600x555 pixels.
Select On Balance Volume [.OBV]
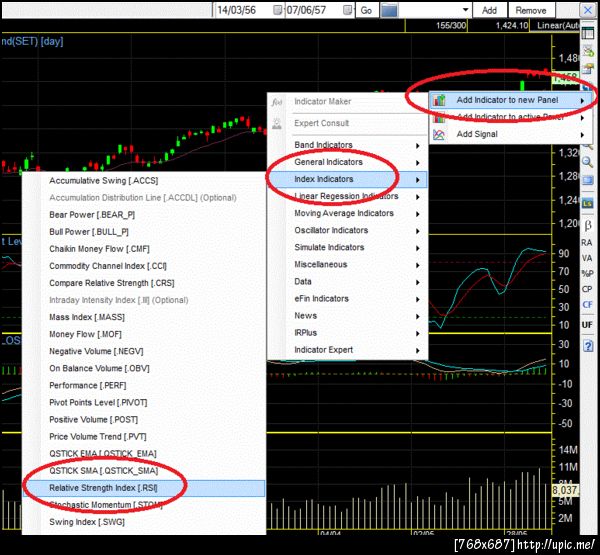coord(144,369)
